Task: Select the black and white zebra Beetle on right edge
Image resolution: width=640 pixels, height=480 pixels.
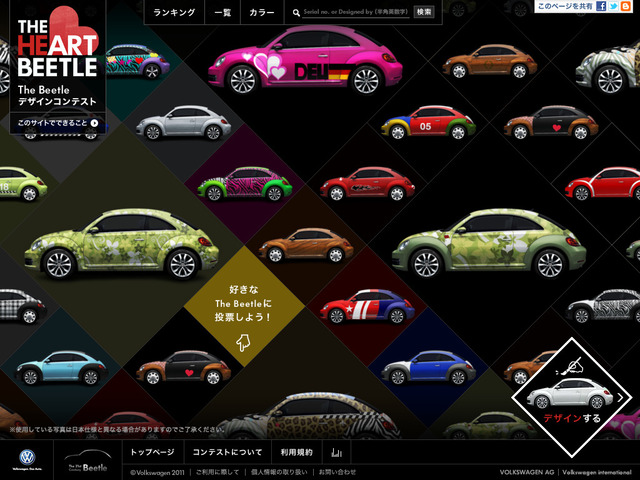Action: 603,307
